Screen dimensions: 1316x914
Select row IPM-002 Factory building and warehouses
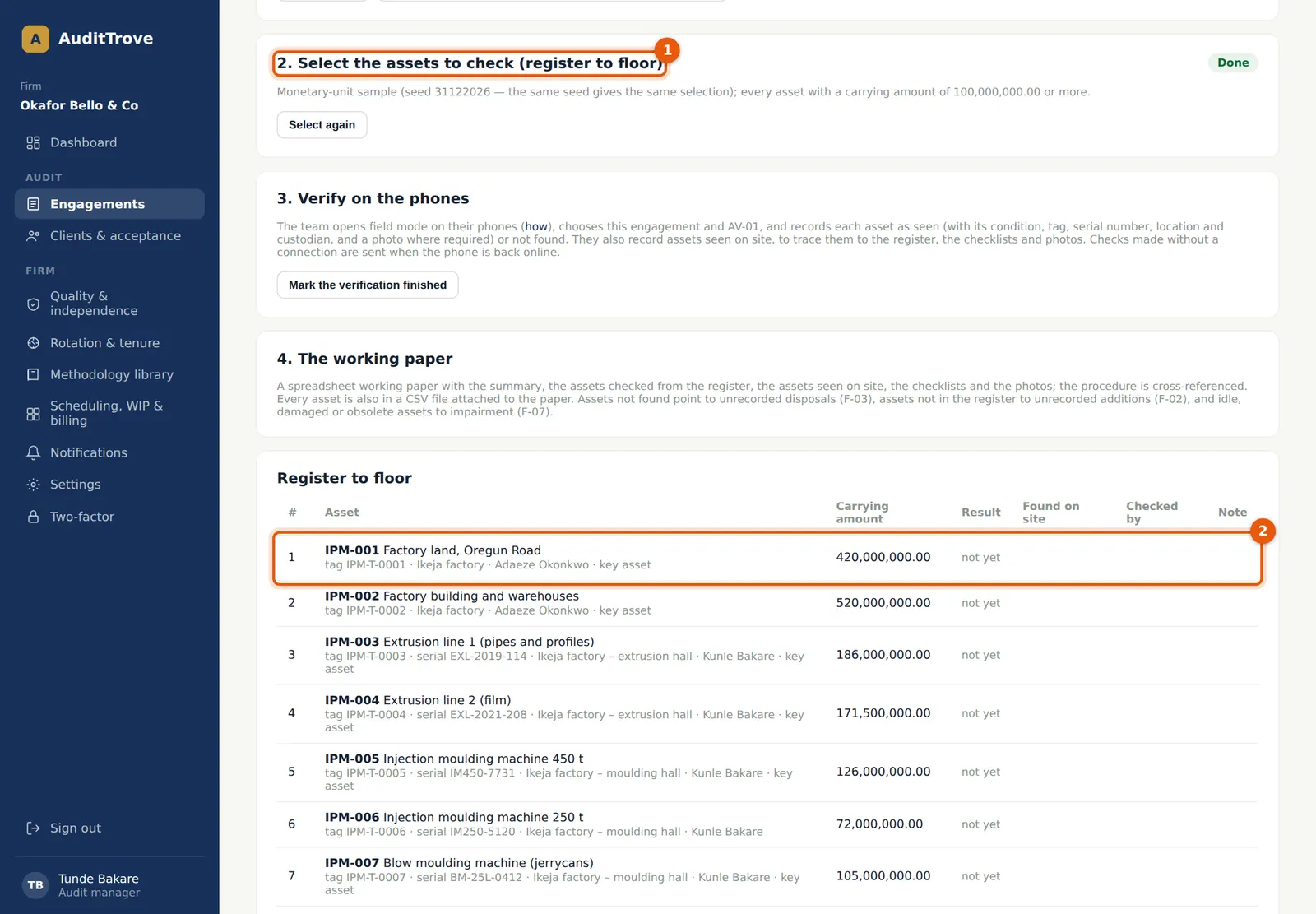767,603
